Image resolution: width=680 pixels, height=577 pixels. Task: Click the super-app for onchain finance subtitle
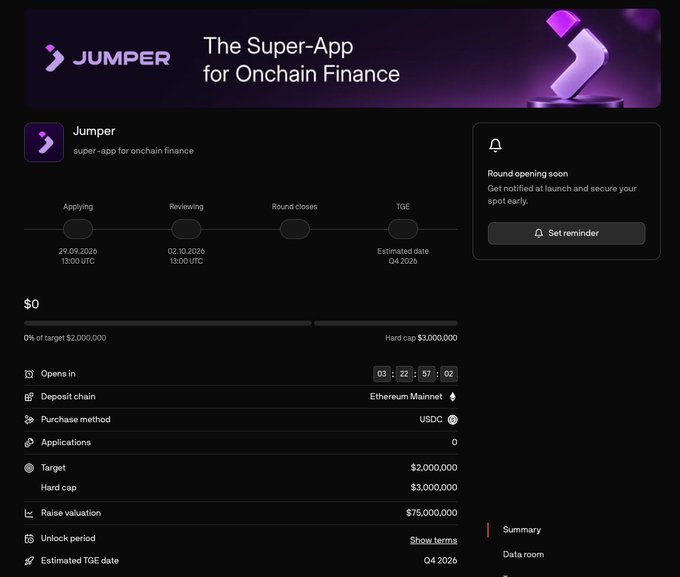click(134, 151)
